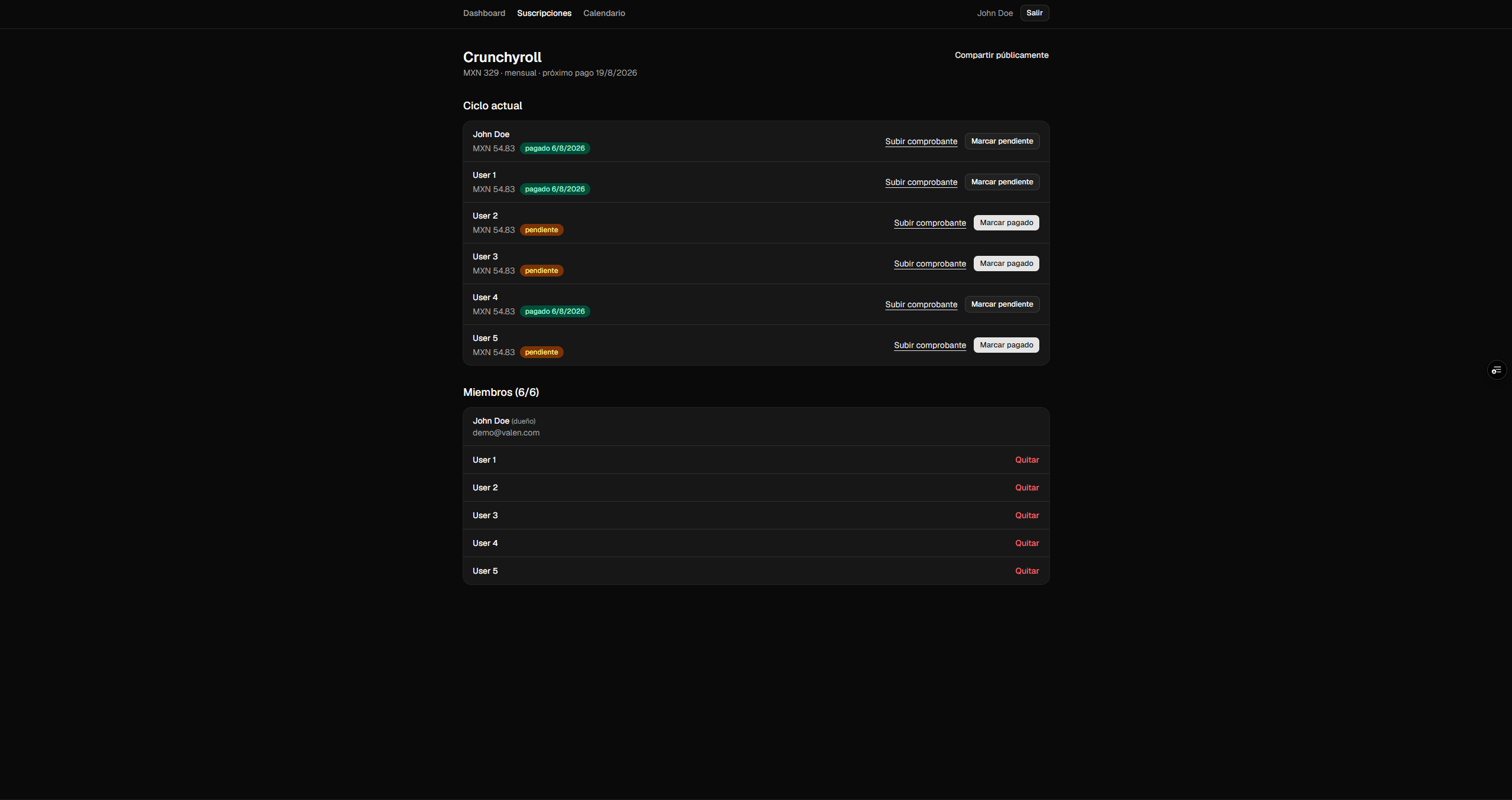
Task: Open the Suscripciones nav item
Action: point(544,13)
